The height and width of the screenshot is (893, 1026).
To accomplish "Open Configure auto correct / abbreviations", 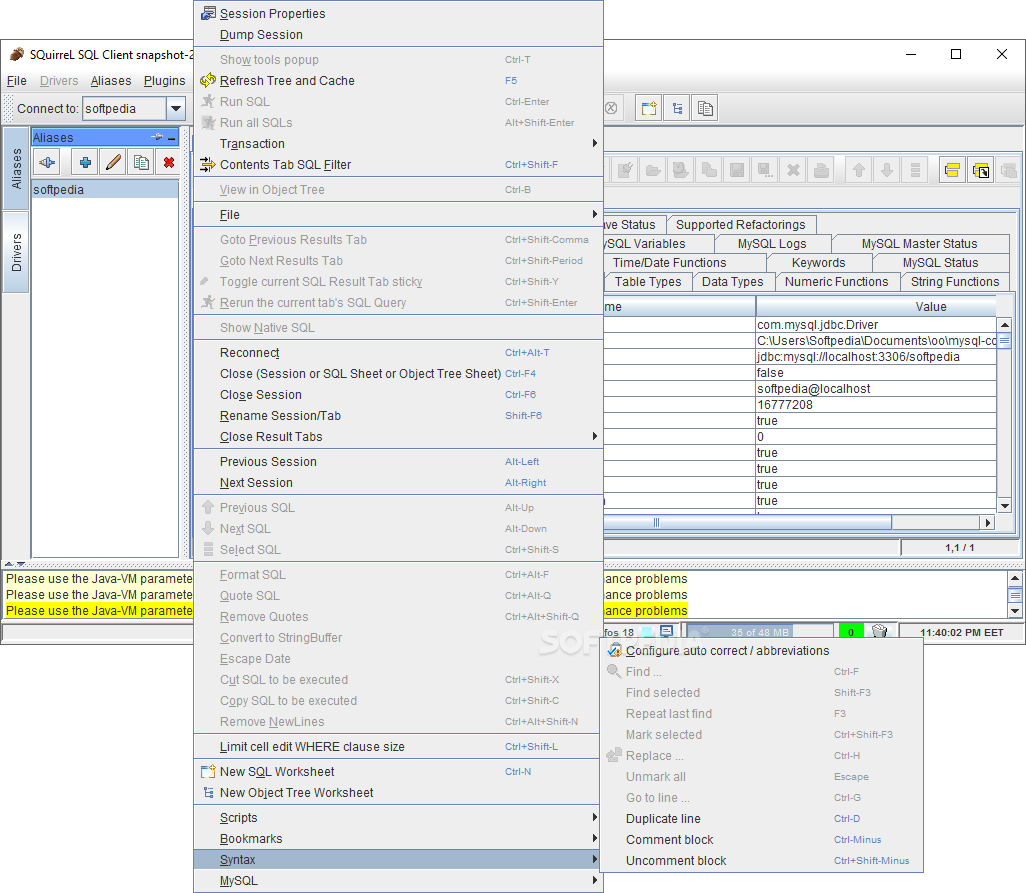I will (x=761, y=650).
